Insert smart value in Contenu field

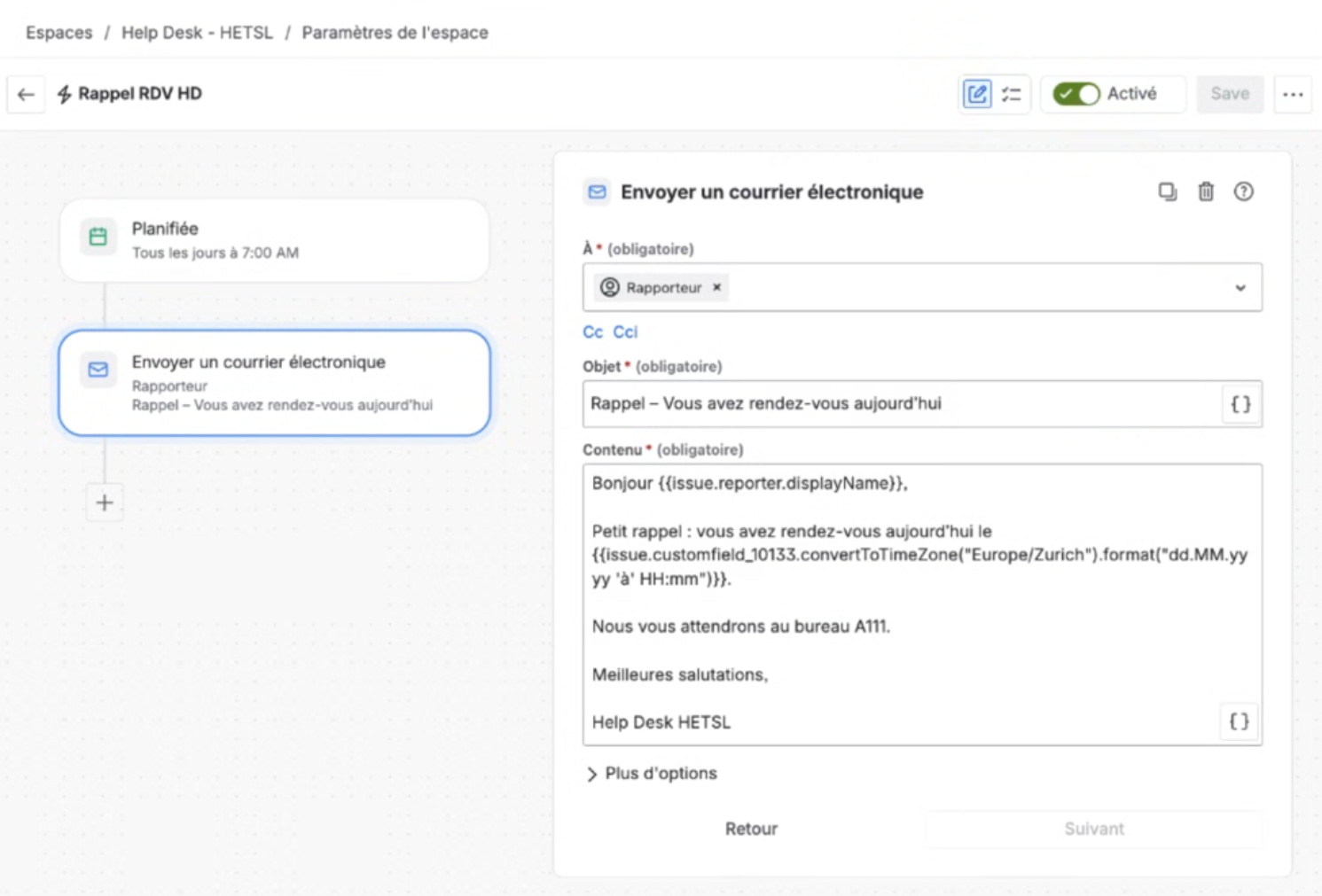click(x=1240, y=721)
